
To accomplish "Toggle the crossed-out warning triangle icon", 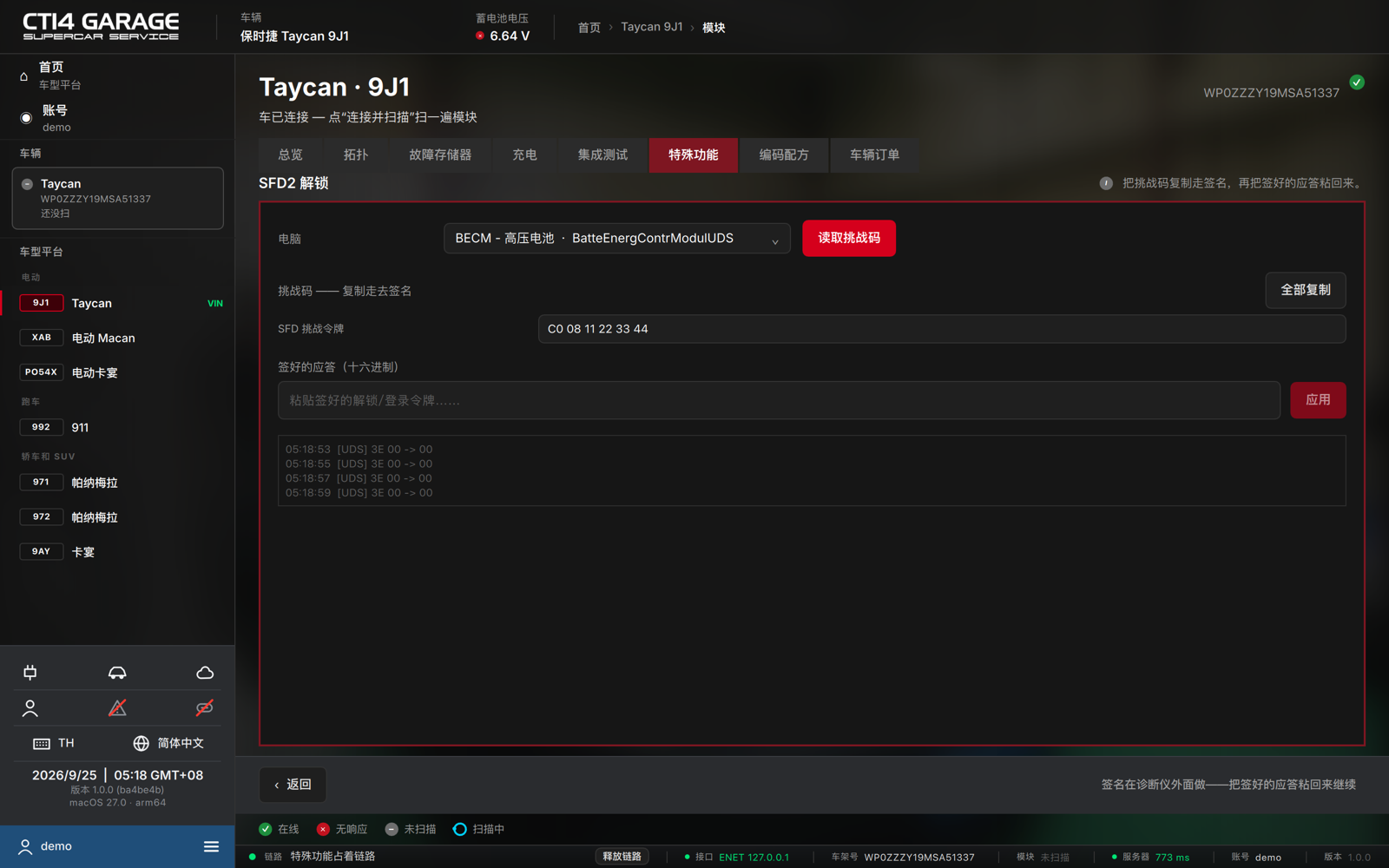I will (117, 708).
